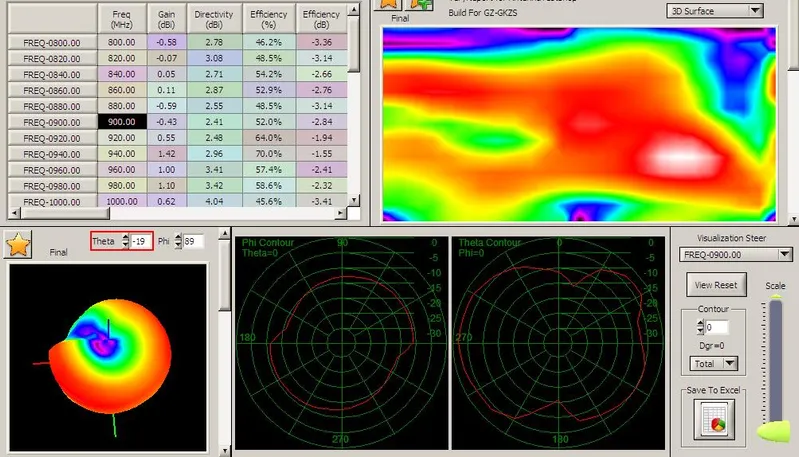
Task: Click the Freq (MHz) column header
Action: 122,19
